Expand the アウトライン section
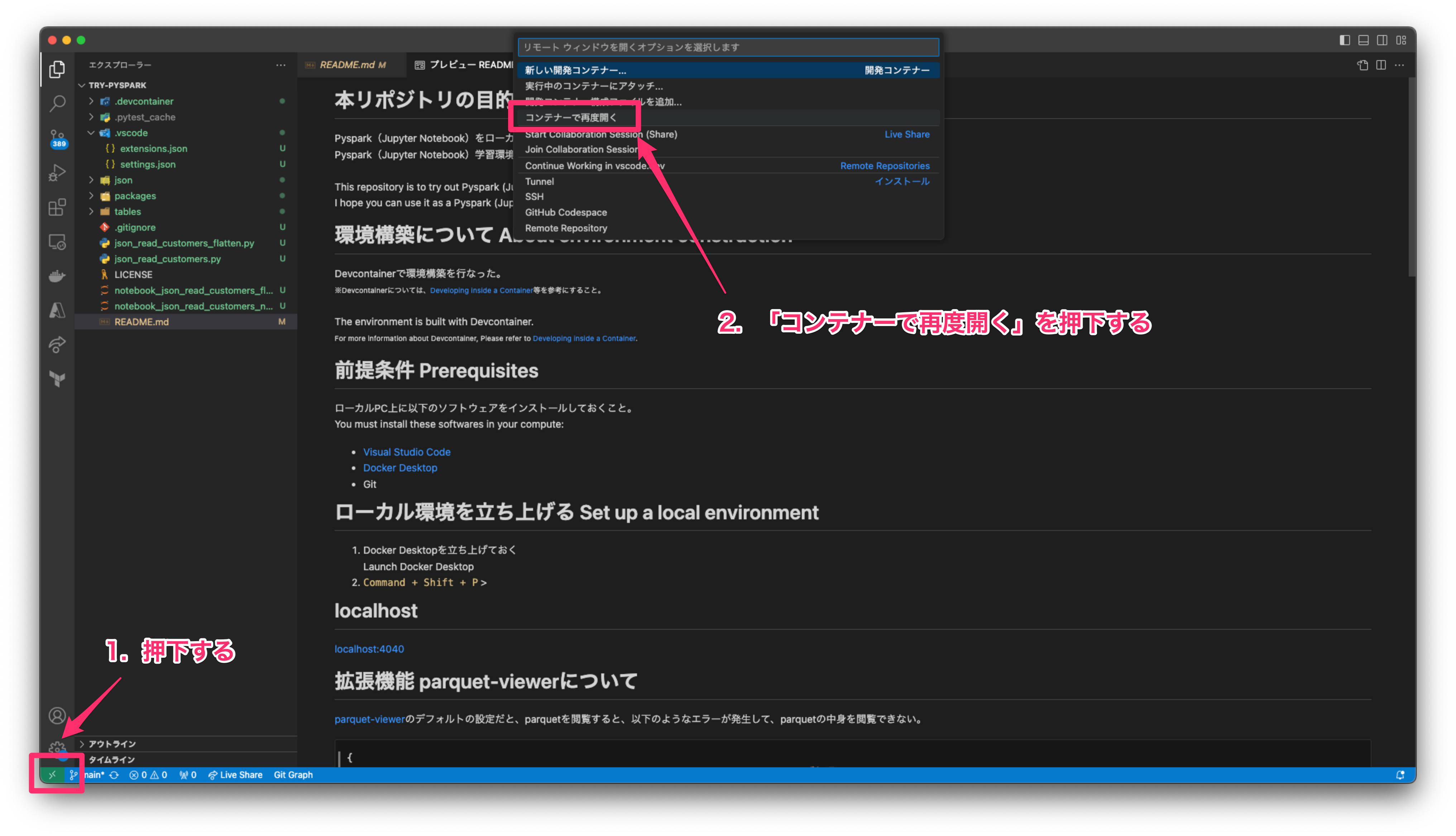The height and width of the screenshot is (836, 1456). 112,744
